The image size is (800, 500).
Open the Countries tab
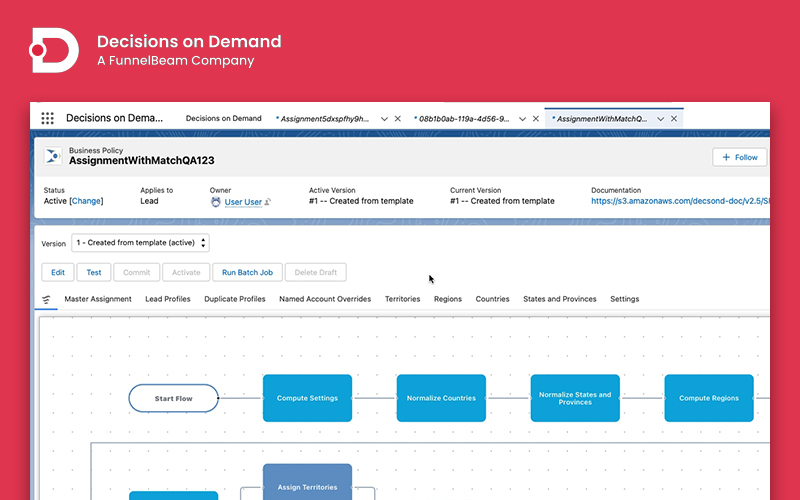coord(492,299)
